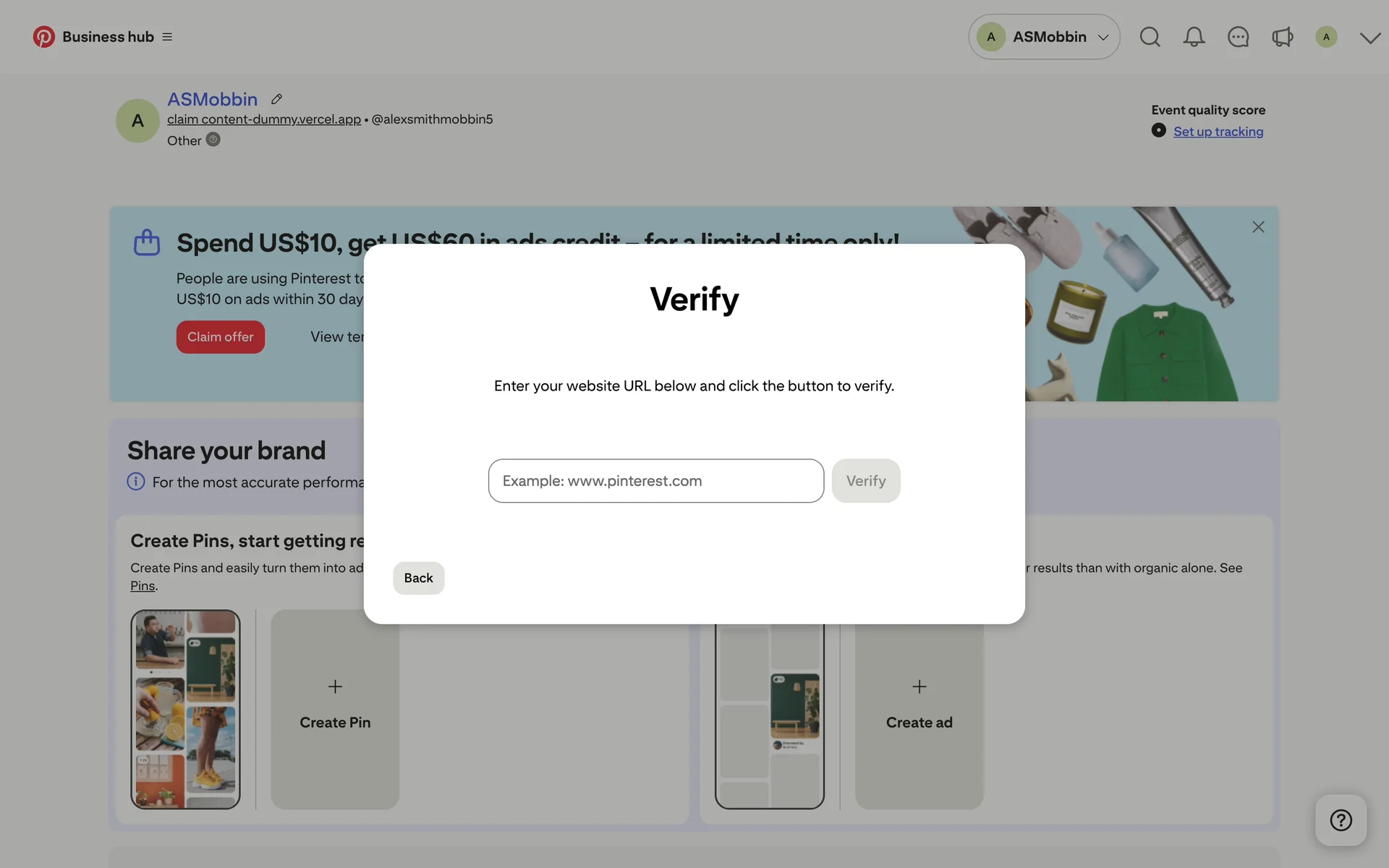Focus the website URL input field
The height and width of the screenshot is (868, 1389).
click(655, 481)
